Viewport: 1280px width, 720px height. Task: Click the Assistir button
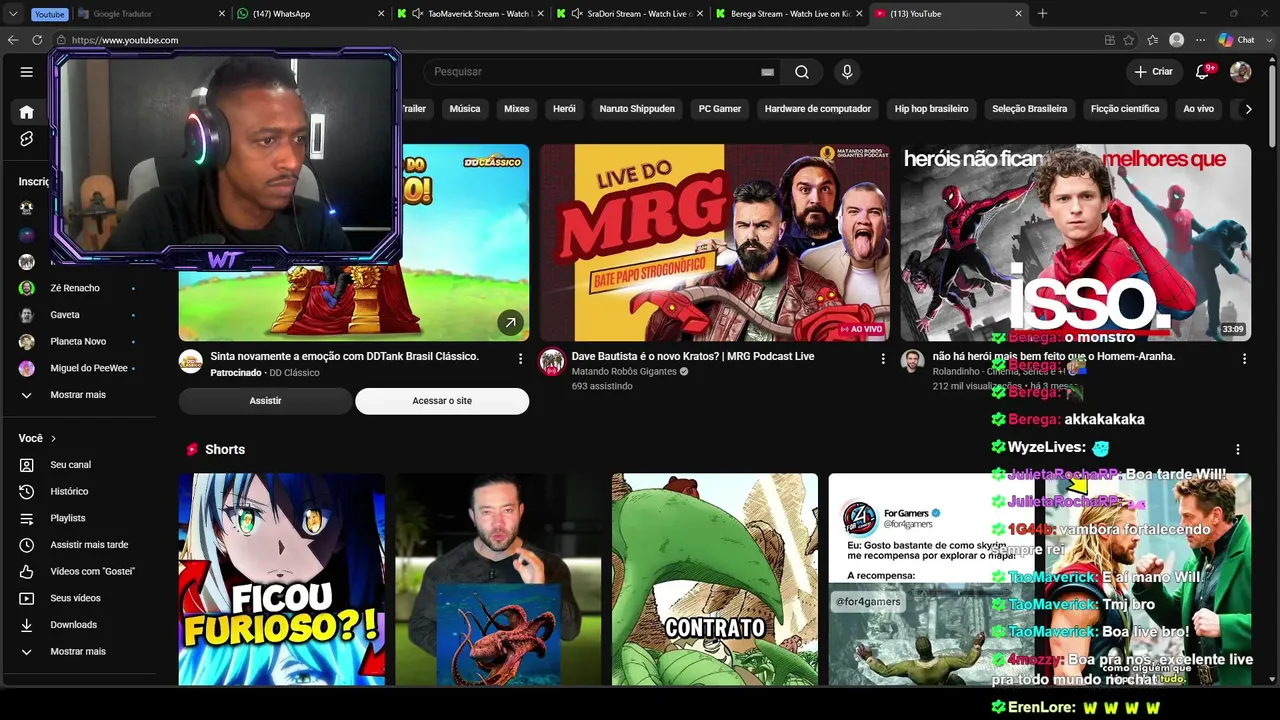265,401
